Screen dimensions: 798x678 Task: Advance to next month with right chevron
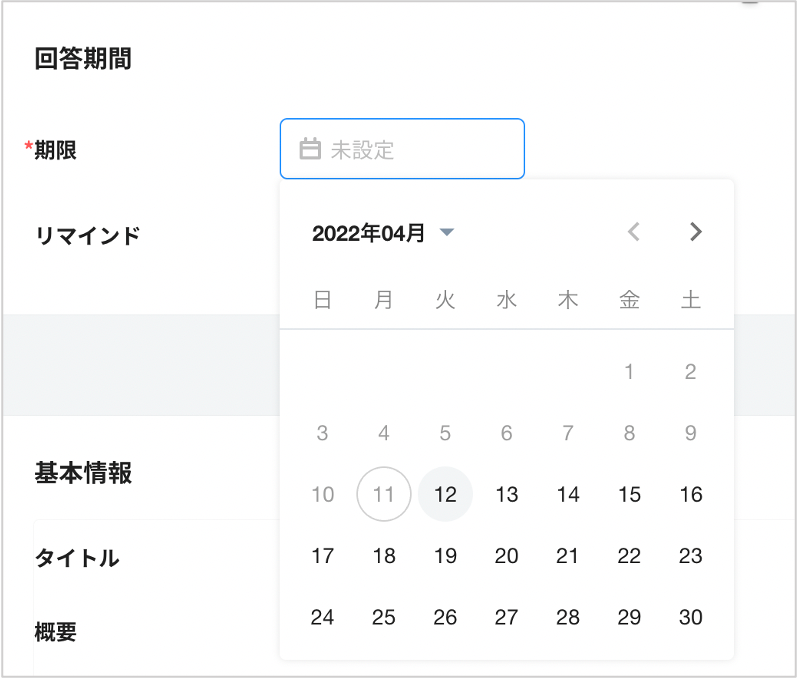click(696, 232)
